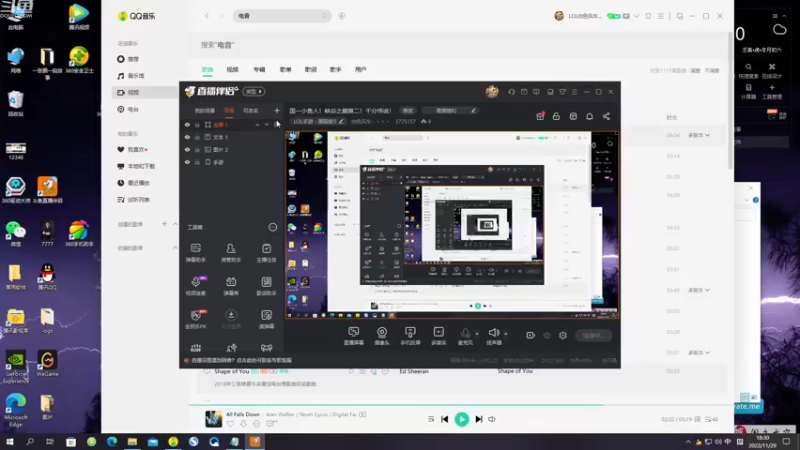Viewport: 800px width, 450px height.
Task: Click the start live broadcast button
Action: (593, 335)
